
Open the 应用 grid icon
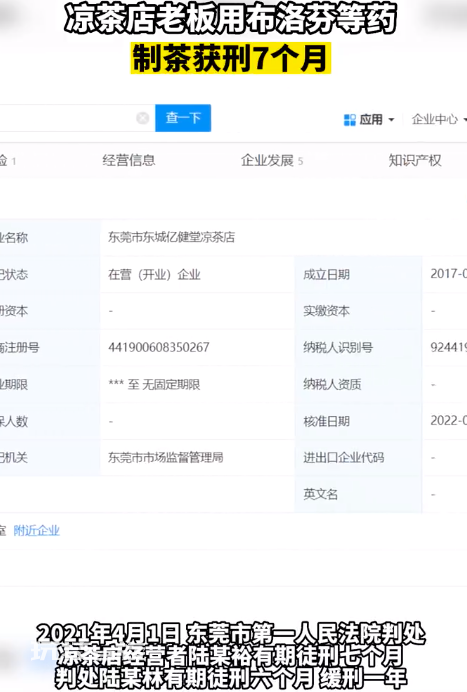tap(350, 120)
